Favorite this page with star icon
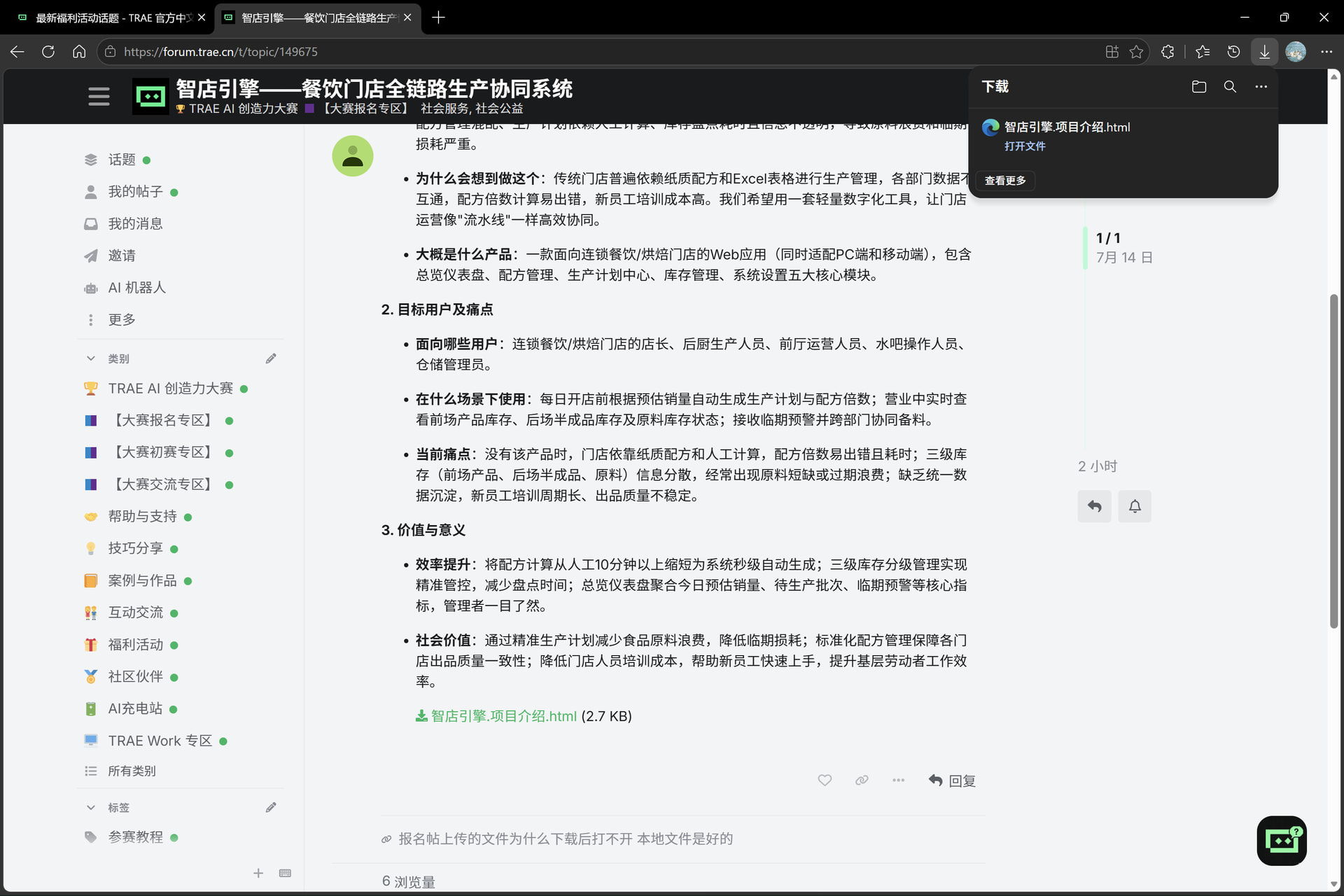Image resolution: width=1344 pixels, height=896 pixels. pyautogui.click(x=1136, y=52)
